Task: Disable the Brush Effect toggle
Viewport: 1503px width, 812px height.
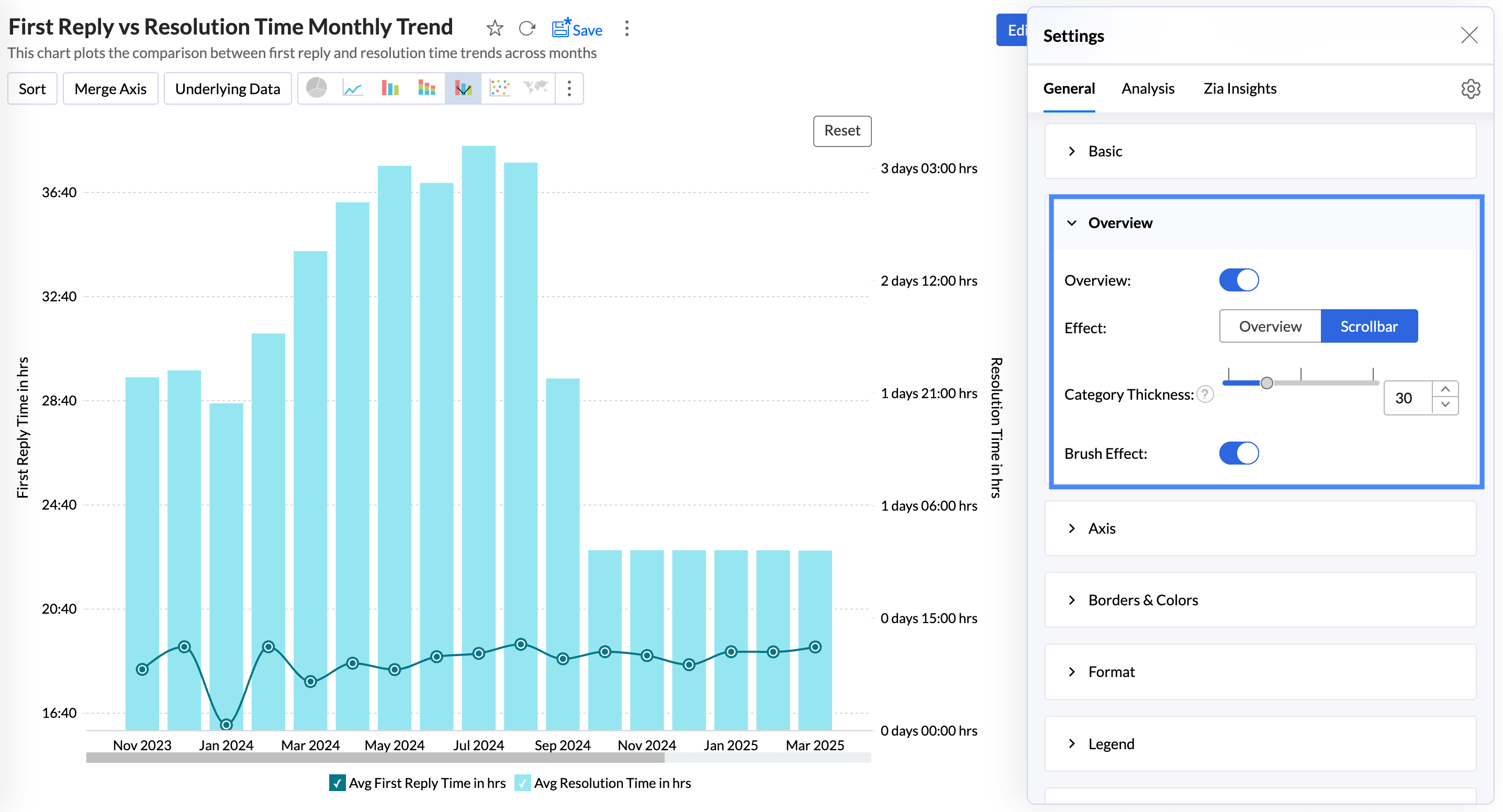Action: click(x=1239, y=453)
